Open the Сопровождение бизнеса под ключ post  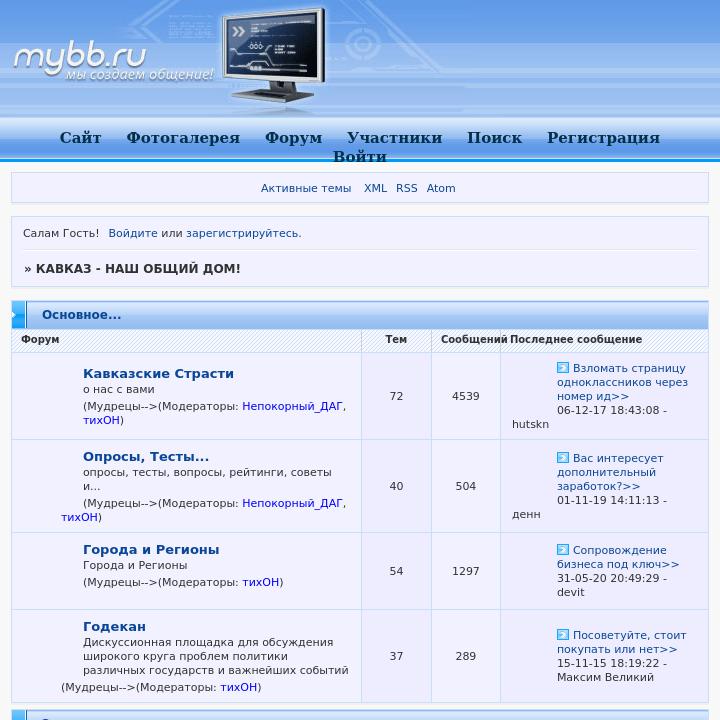tap(618, 557)
